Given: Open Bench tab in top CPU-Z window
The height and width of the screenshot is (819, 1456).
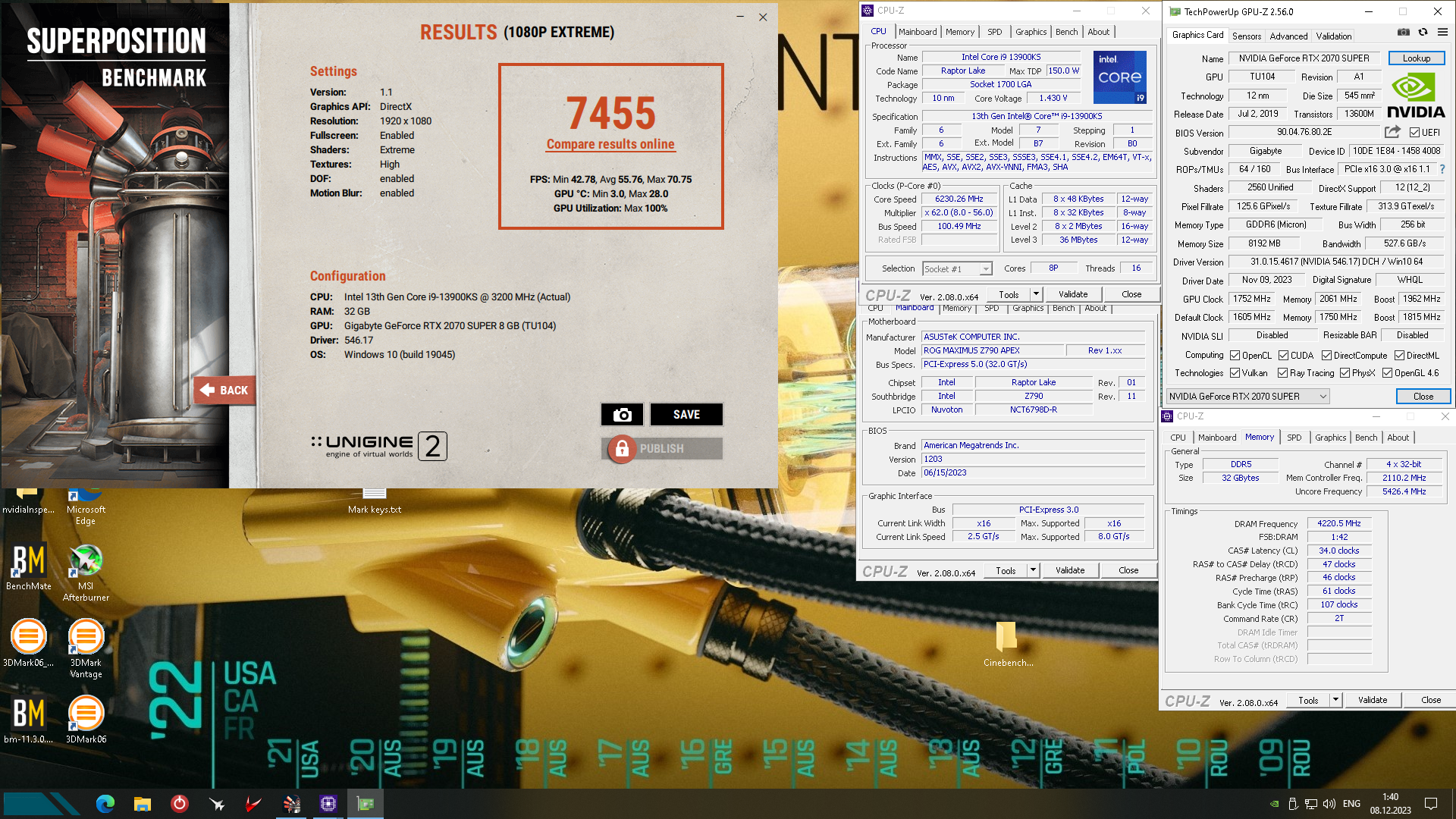Looking at the screenshot, I should pos(1066,32).
